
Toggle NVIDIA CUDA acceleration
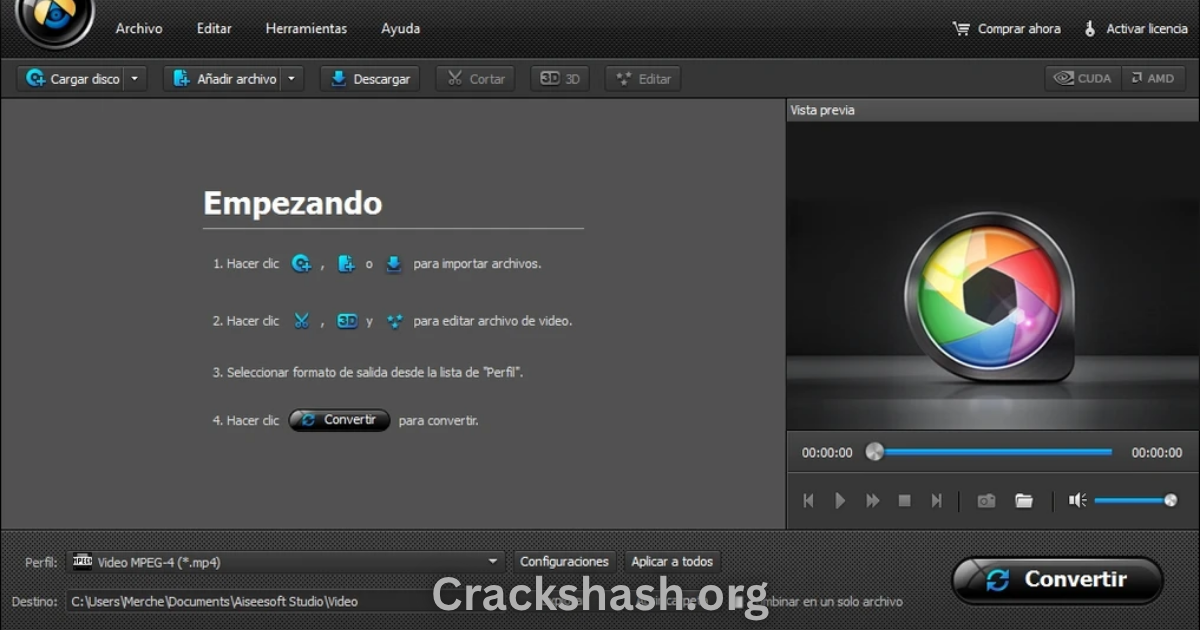[1083, 78]
